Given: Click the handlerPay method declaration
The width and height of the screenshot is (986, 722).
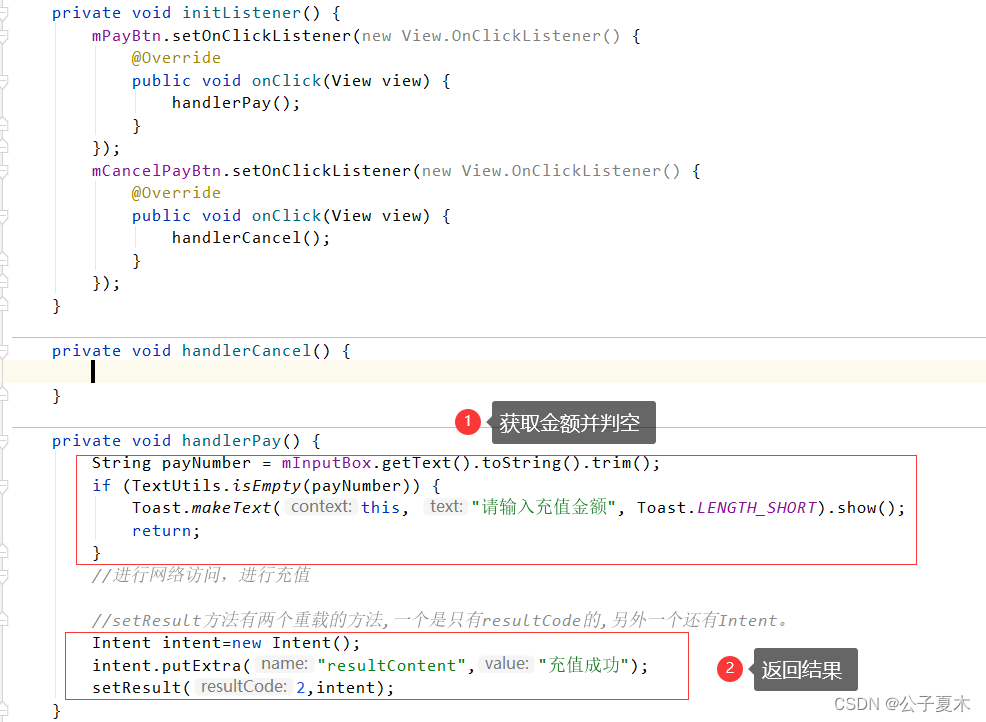Looking at the screenshot, I should [232, 440].
